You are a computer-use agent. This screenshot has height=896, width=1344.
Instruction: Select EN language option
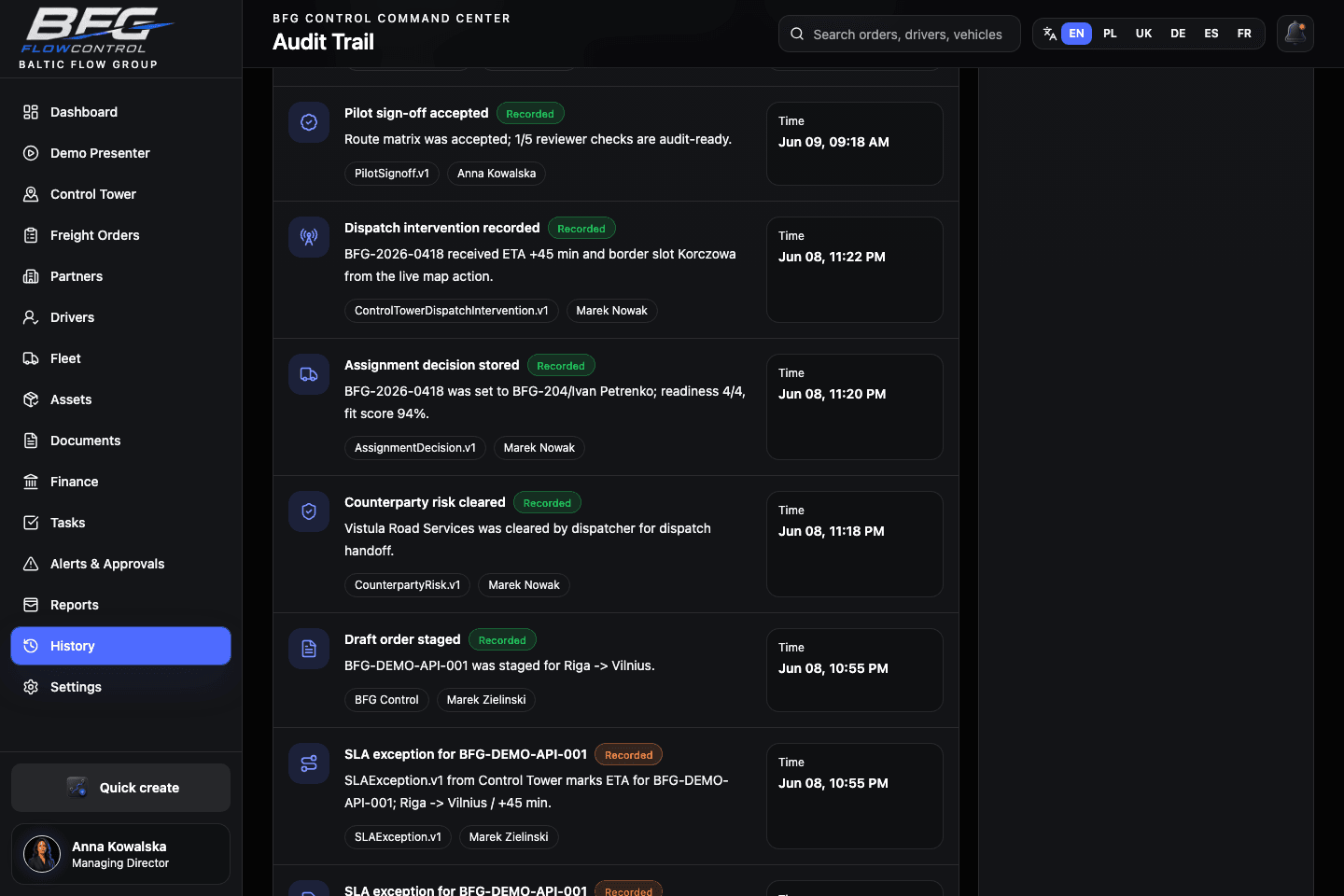tap(1076, 34)
